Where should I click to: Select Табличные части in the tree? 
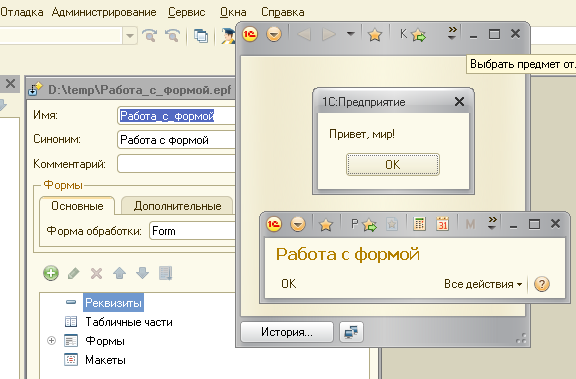(x=129, y=322)
